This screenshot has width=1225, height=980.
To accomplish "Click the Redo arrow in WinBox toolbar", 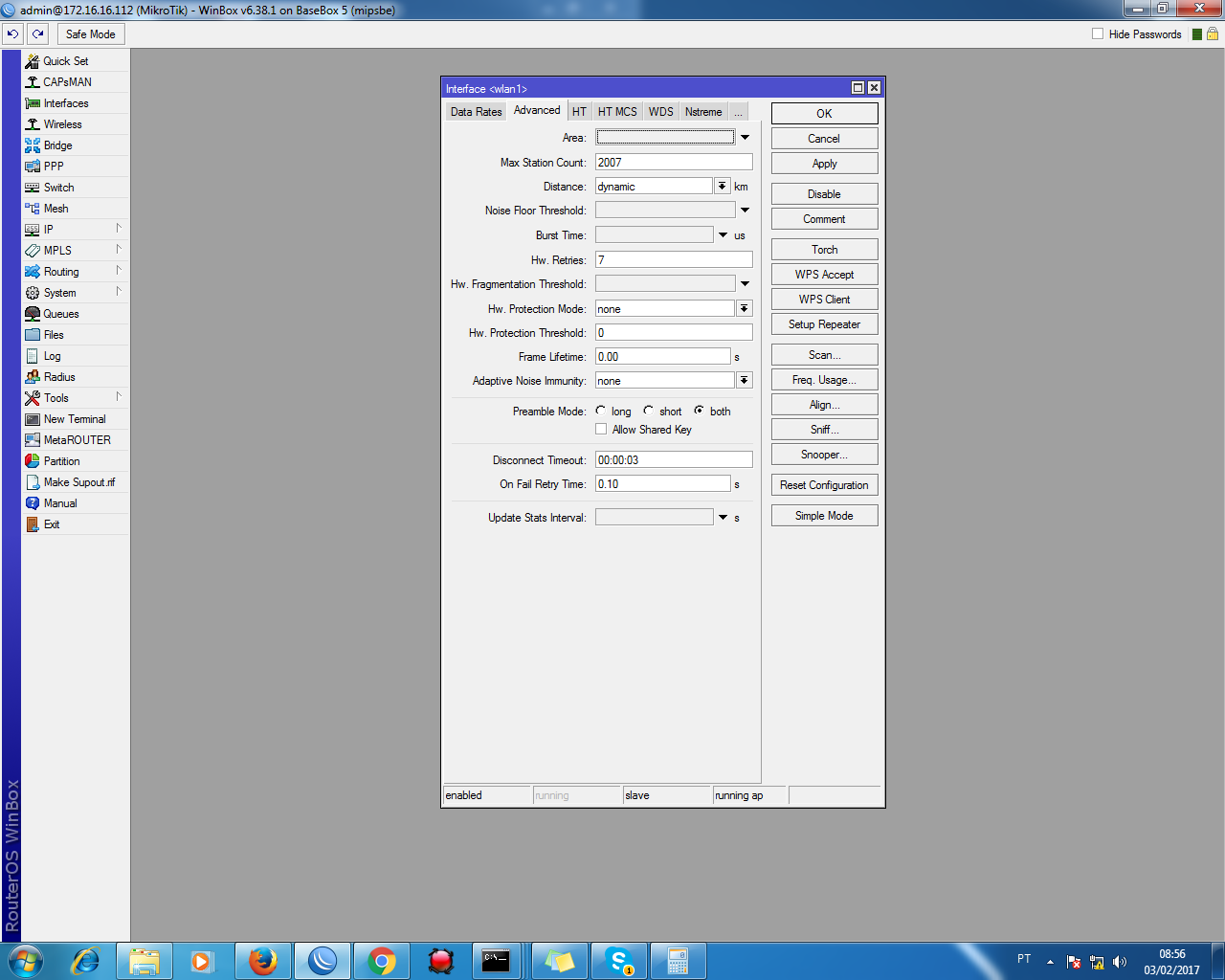I will click(x=37, y=33).
